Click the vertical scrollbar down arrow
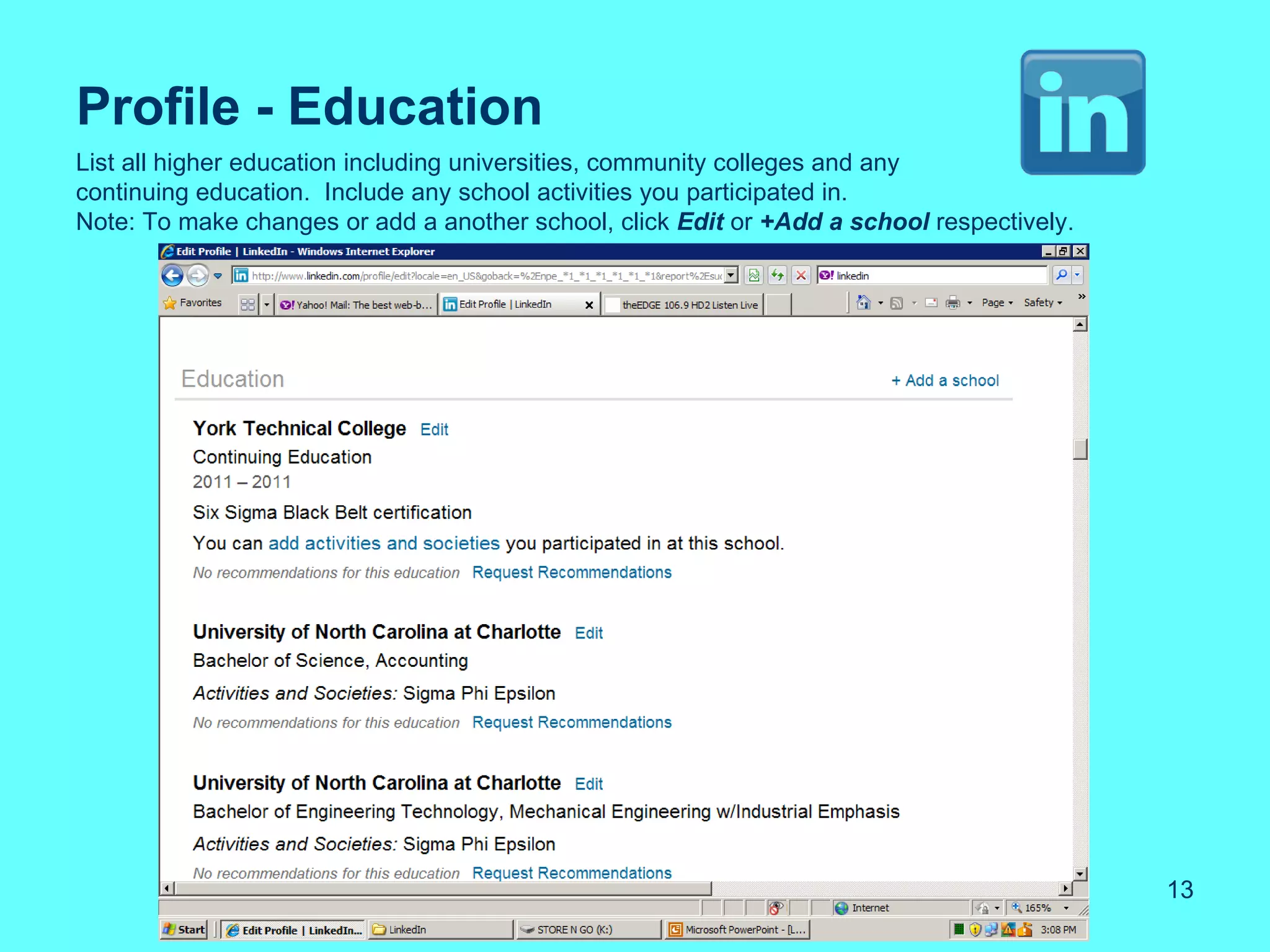Viewport: 1270px width, 952px height. [x=1080, y=874]
